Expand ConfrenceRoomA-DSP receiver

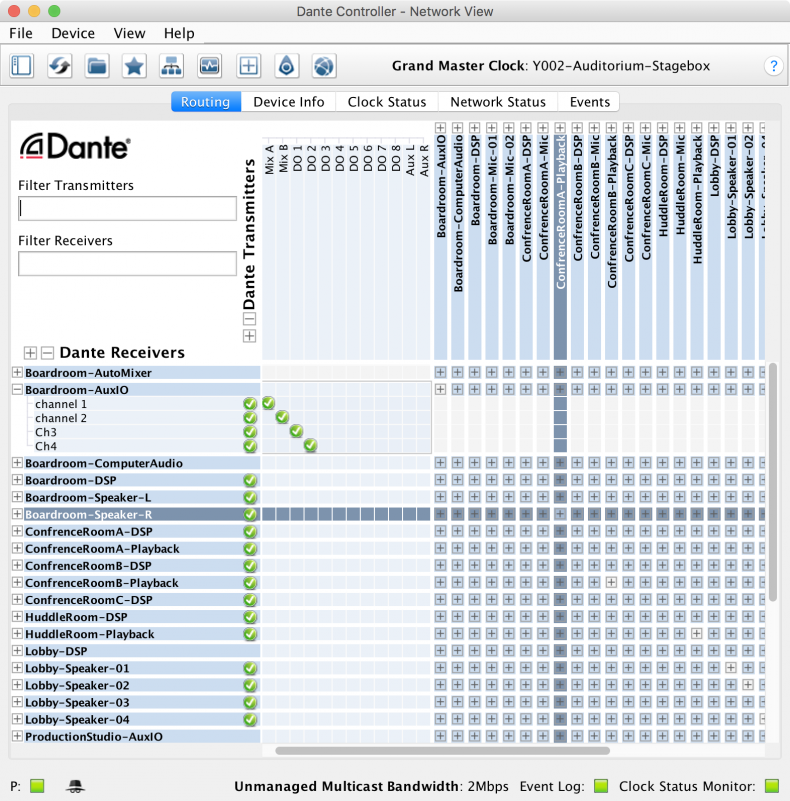coord(17,531)
